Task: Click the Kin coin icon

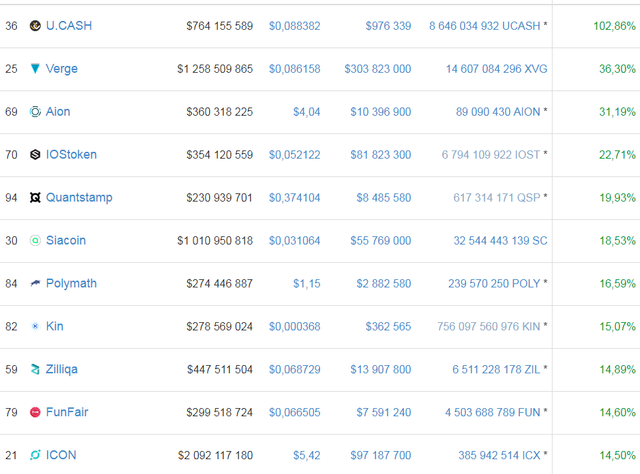Action: pos(35,327)
